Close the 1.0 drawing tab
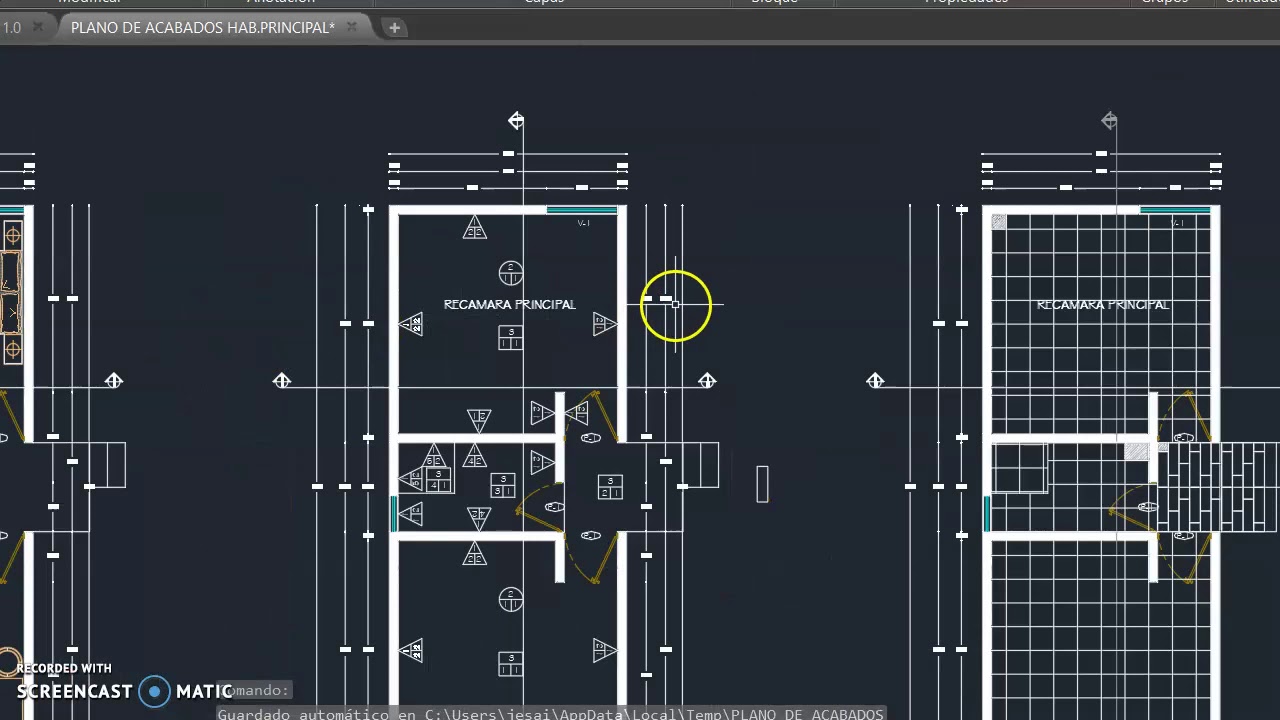1280x720 pixels. [x=38, y=27]
